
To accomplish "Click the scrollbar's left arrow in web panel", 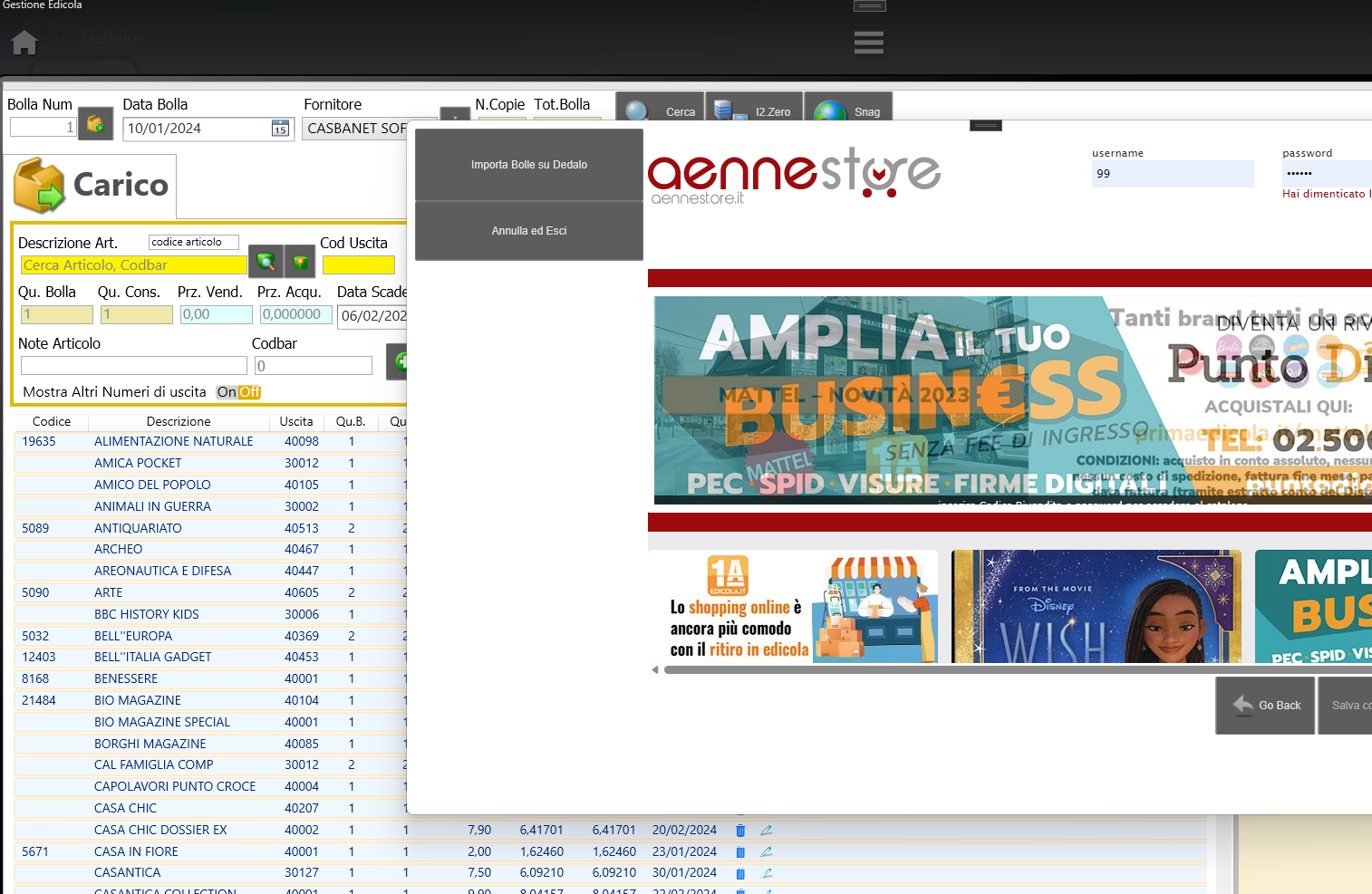I will pyautogui.click(x=654, y=670).
